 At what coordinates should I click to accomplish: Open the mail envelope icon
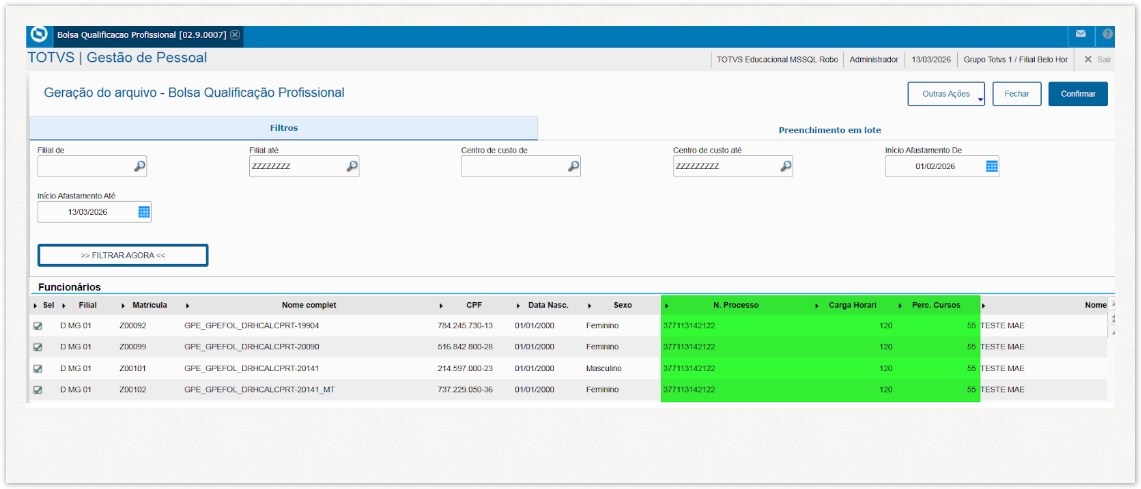[1081, 34]
